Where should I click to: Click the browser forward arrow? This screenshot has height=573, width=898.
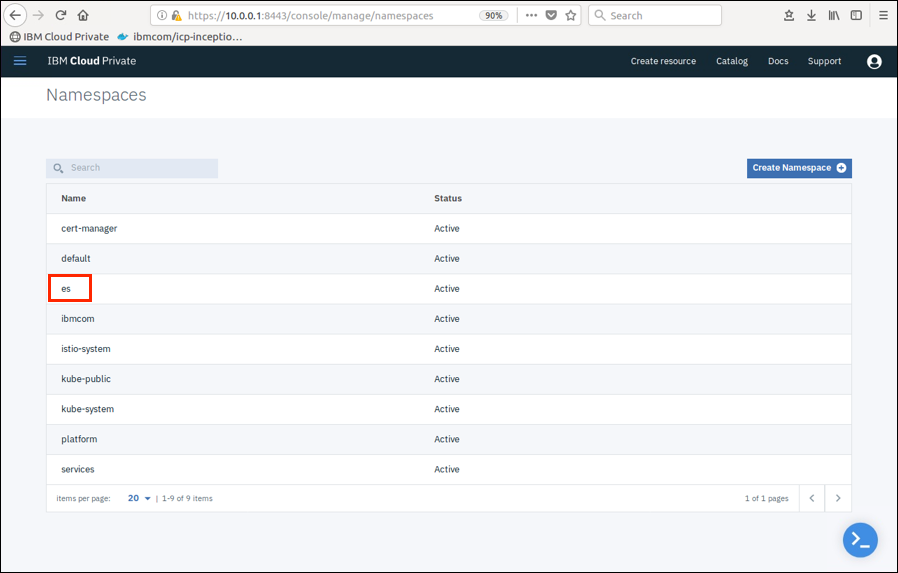point(38,15)
